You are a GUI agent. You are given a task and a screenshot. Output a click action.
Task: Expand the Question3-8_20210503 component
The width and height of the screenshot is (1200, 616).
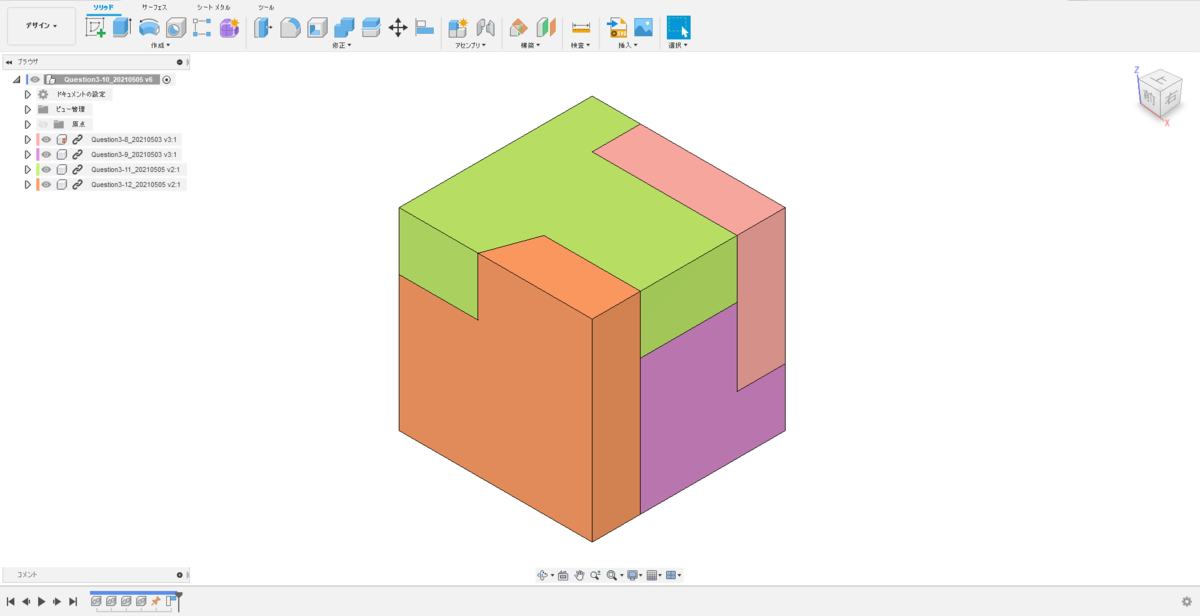[x=28, y=139]
